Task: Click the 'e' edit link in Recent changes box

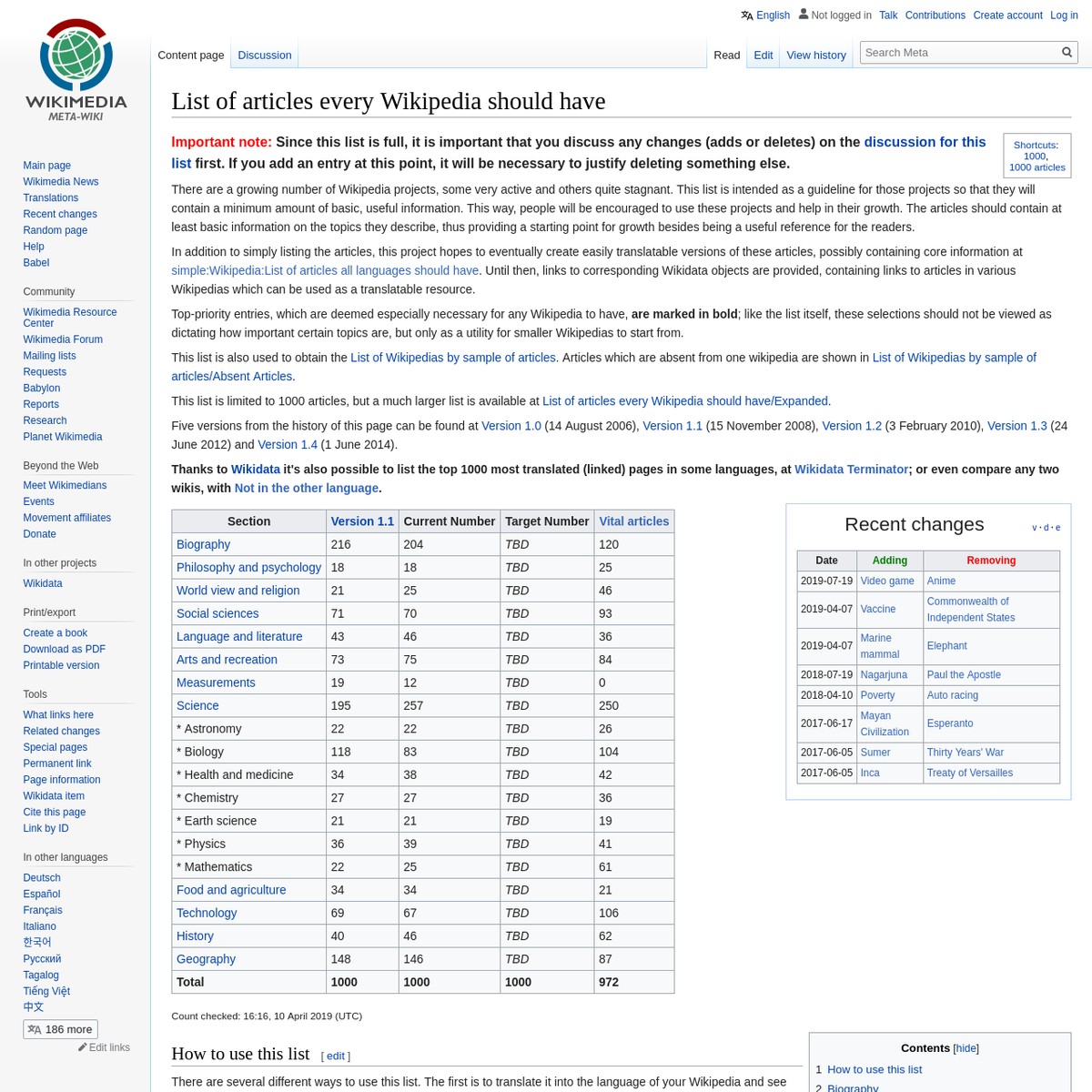Action: tap(1057, 528)
